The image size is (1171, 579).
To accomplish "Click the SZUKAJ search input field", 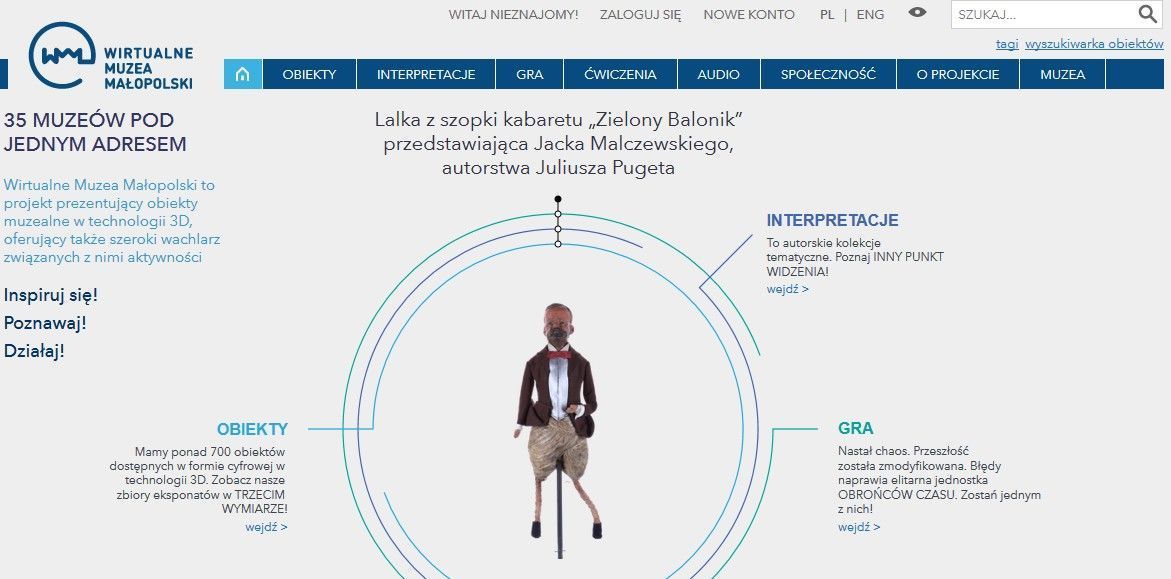I will 1044,14.
